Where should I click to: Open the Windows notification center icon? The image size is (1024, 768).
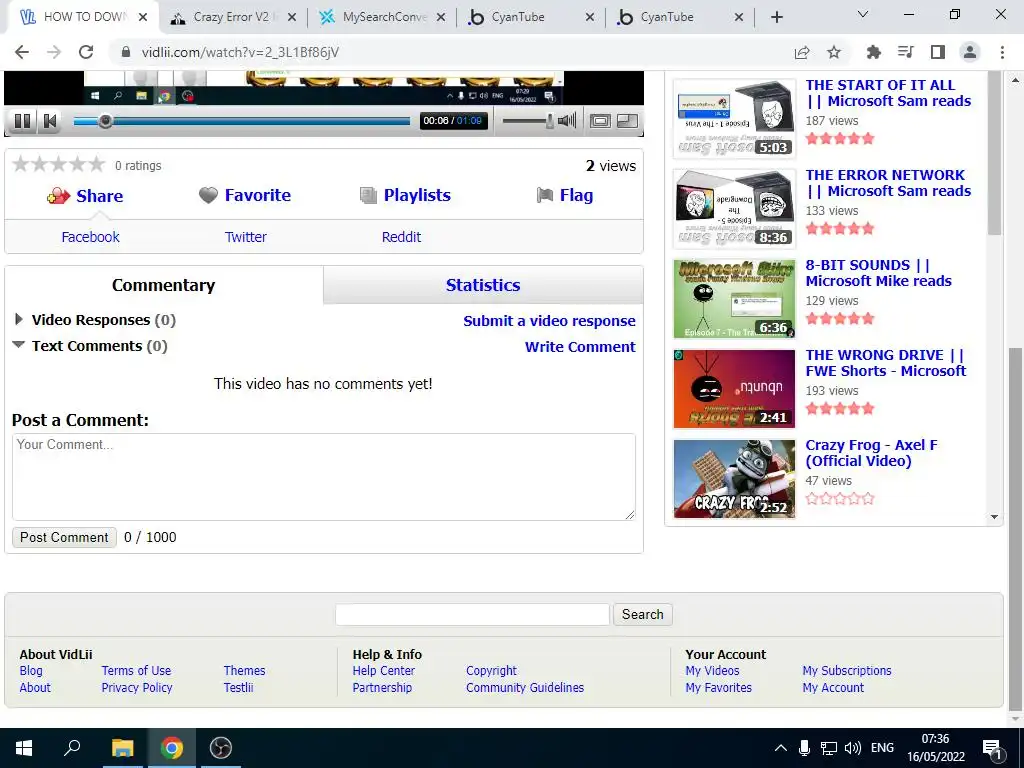(x=993, y=748)
